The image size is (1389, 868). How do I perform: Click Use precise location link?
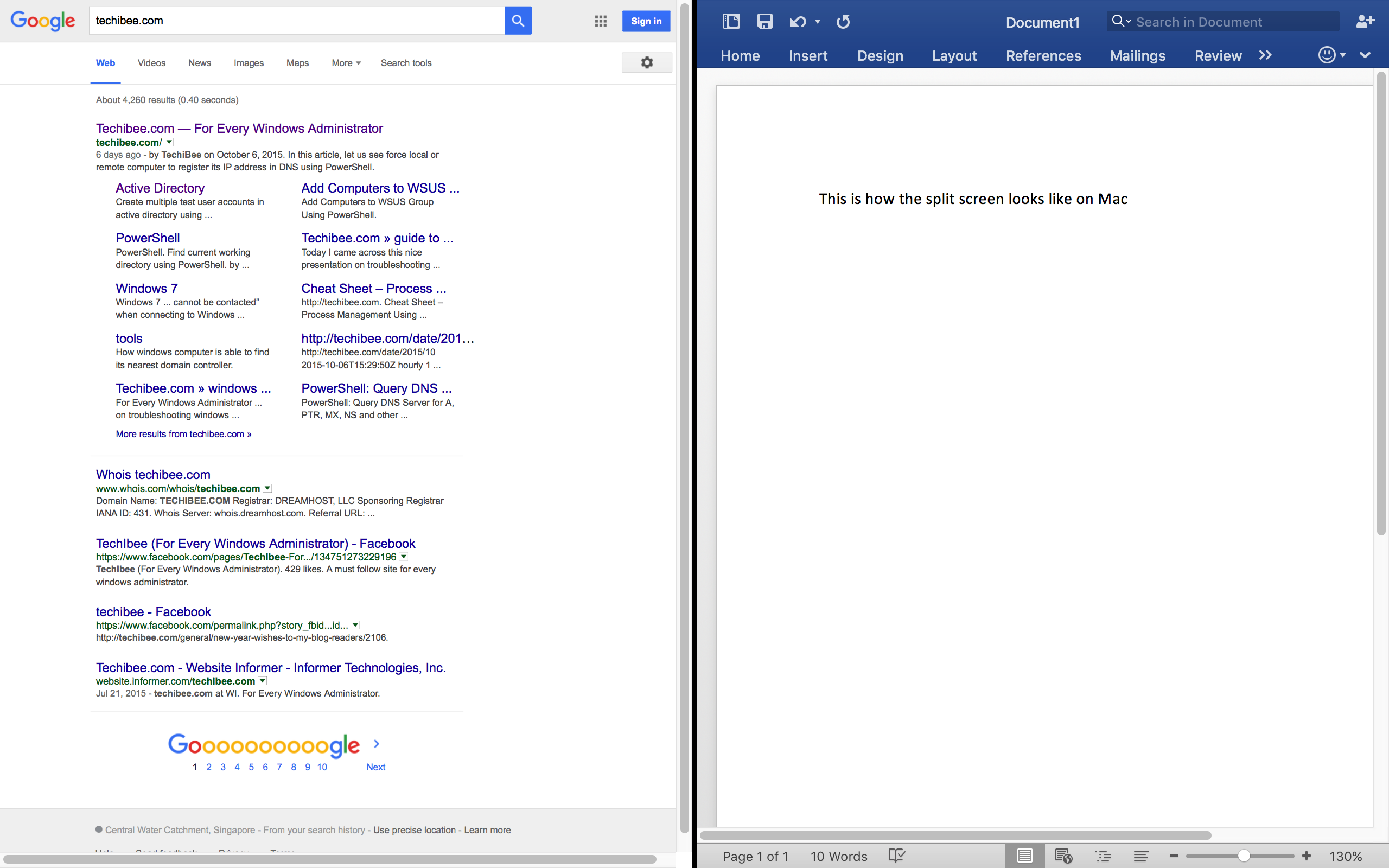415,830
